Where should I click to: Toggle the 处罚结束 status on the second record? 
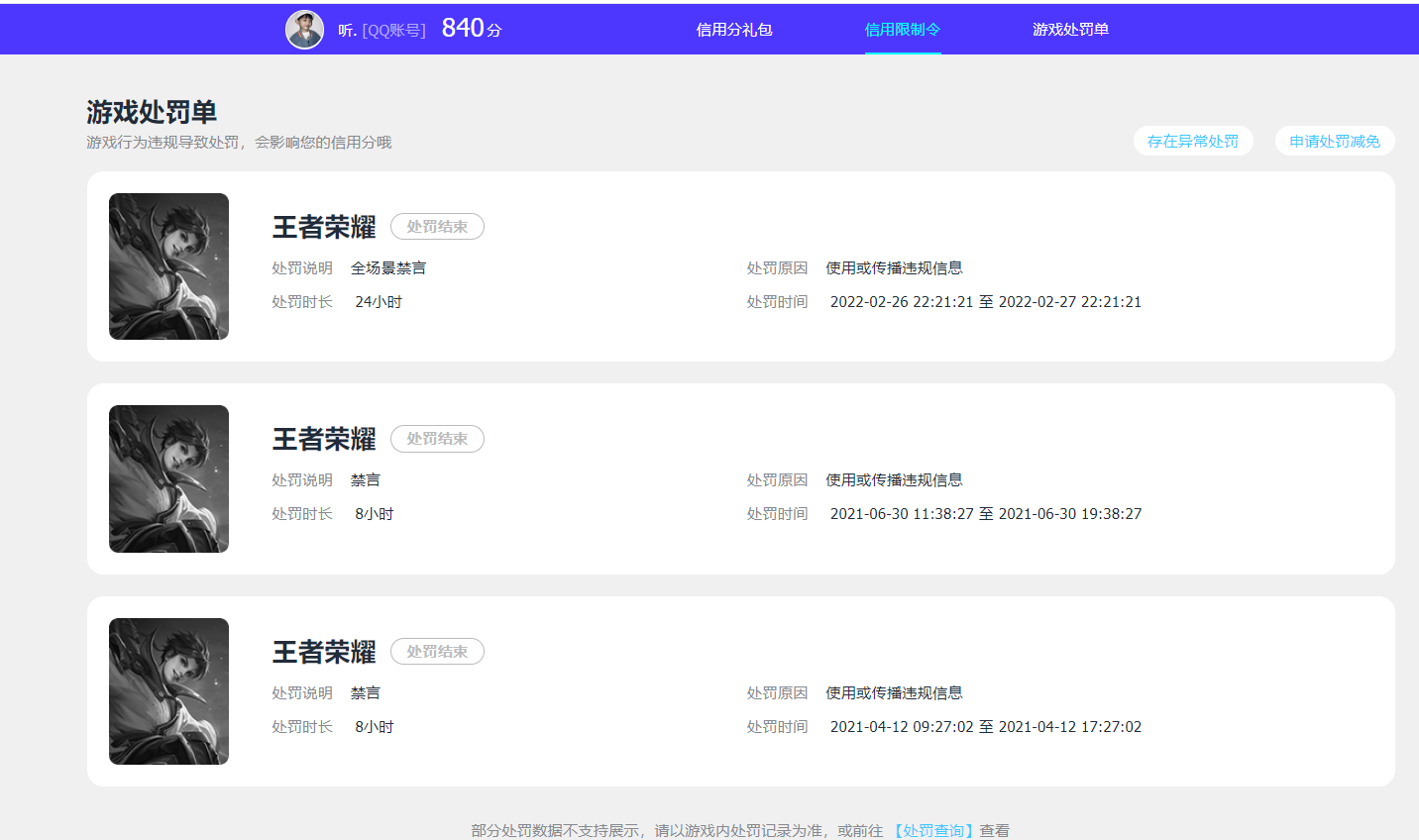[x=437, y=438]
